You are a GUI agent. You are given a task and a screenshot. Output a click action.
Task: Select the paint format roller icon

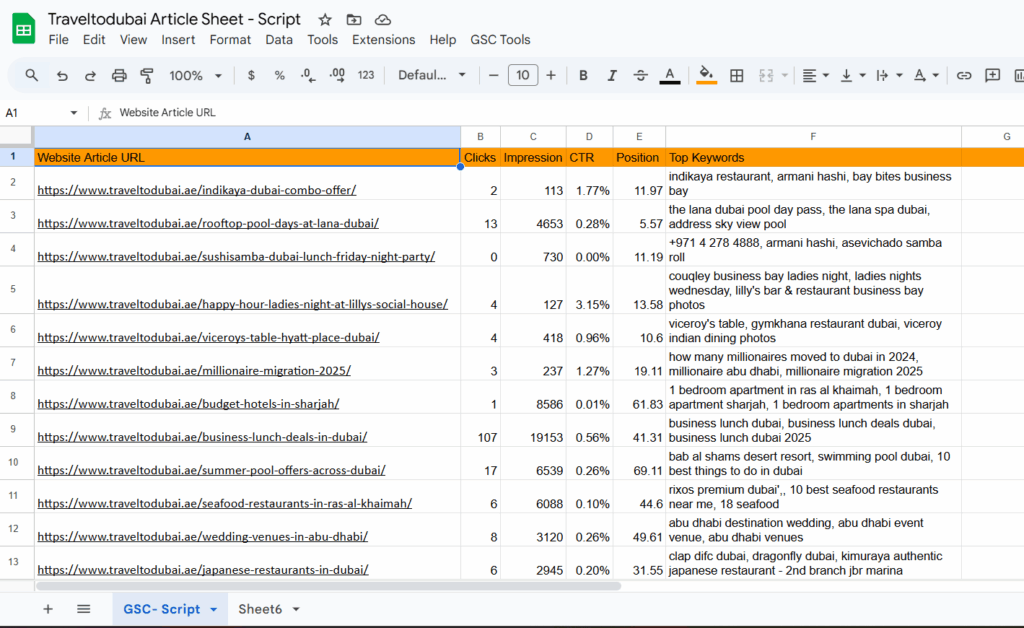(x=147, y=75)
